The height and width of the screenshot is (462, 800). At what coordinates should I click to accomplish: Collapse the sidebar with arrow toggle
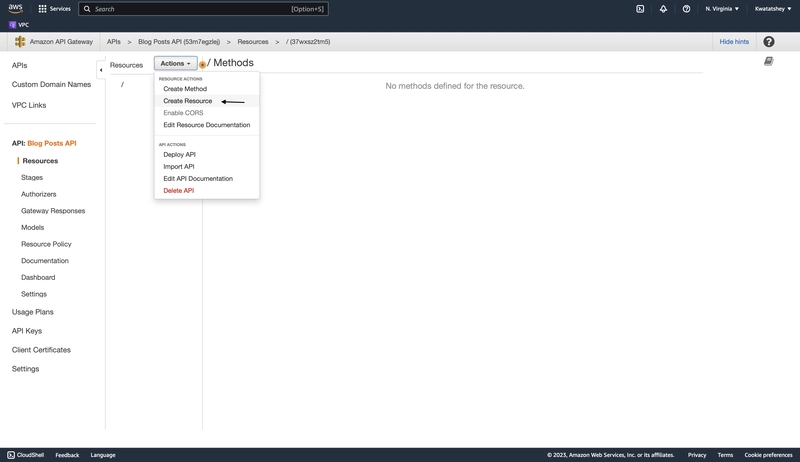pyautogui.click(x=101, y=70)
